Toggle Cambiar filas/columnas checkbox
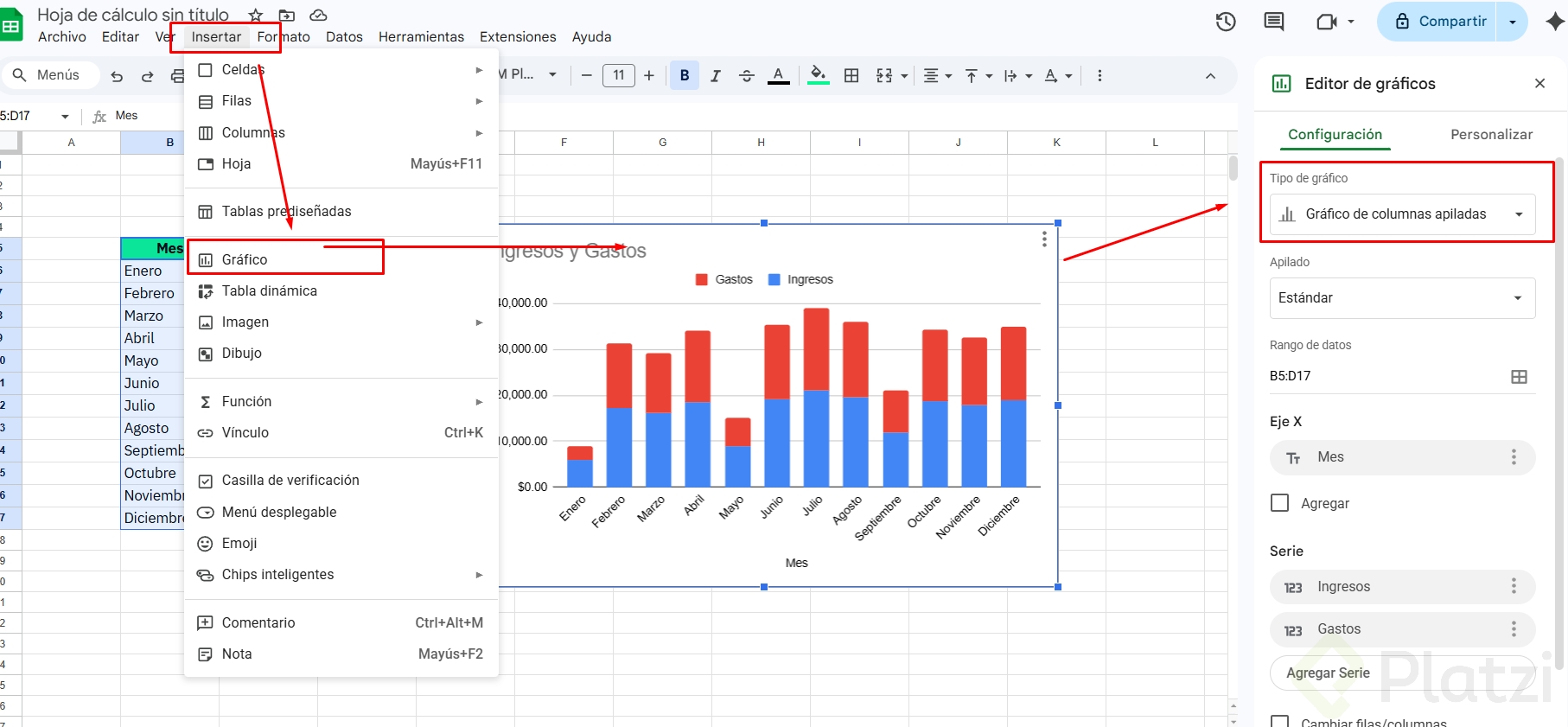Screen dimensions: 1568x727 coord(1280,722)
